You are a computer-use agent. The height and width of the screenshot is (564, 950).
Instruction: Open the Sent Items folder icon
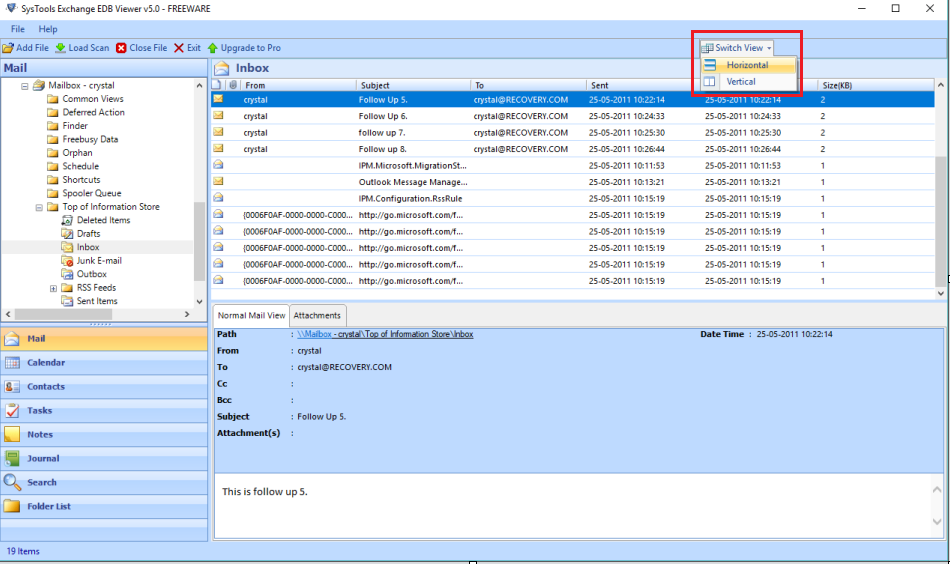pyautogui.click(x=67, y=301)
